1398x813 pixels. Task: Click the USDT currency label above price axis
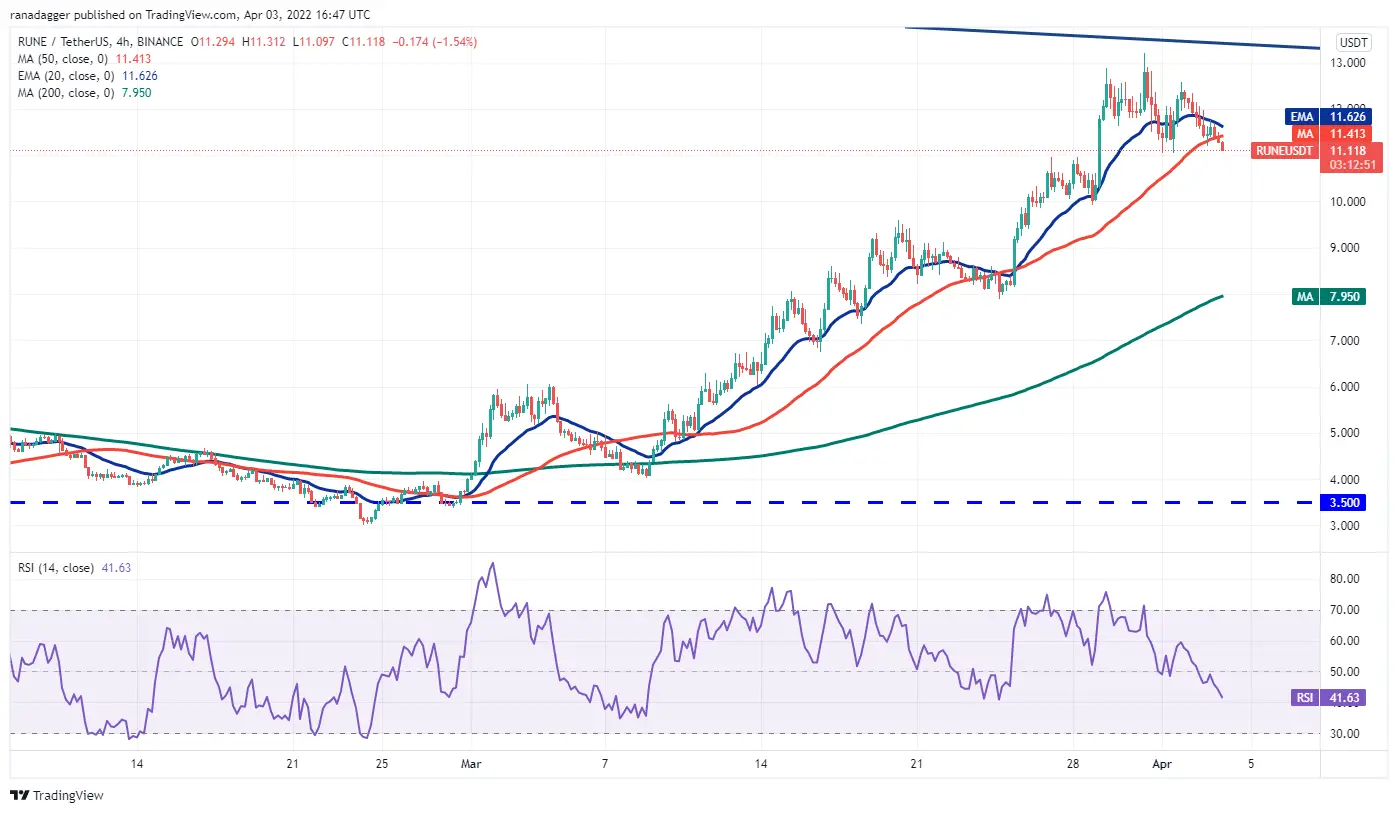click(1353, 43)
